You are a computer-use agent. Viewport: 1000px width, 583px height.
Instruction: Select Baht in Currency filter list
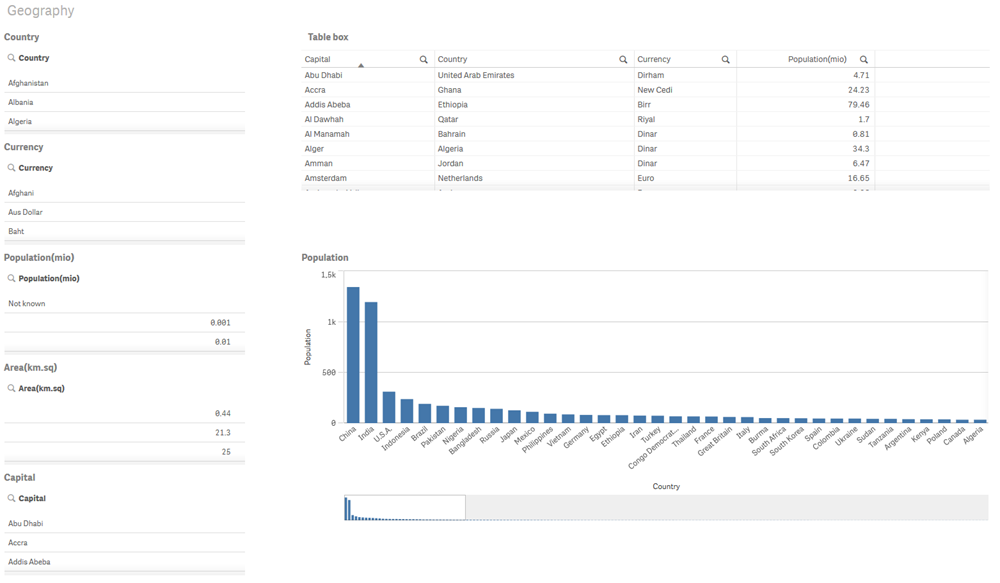pos(16,232)
